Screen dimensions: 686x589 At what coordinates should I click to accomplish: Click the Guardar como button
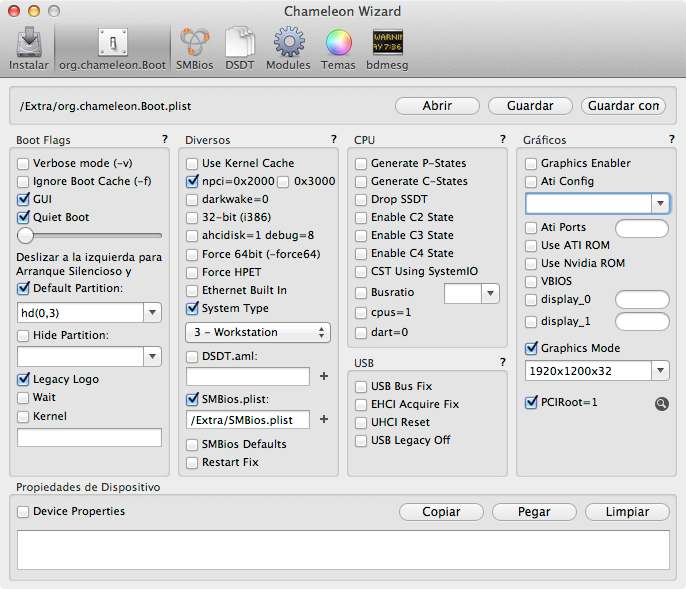623,106
